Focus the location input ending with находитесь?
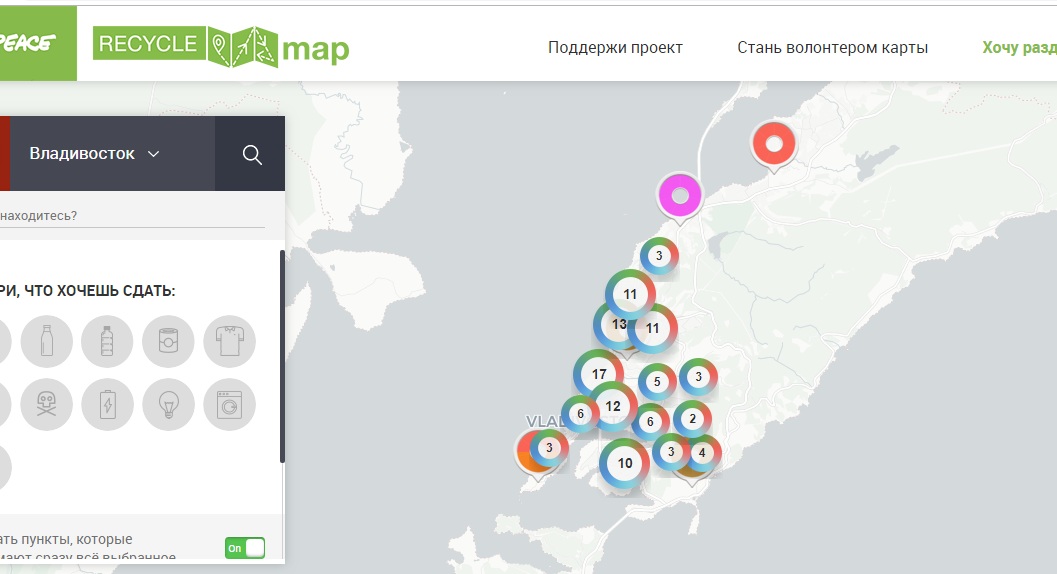Image resolution: width=1057 pixels, height=574 pixels. tap(132, 216)
